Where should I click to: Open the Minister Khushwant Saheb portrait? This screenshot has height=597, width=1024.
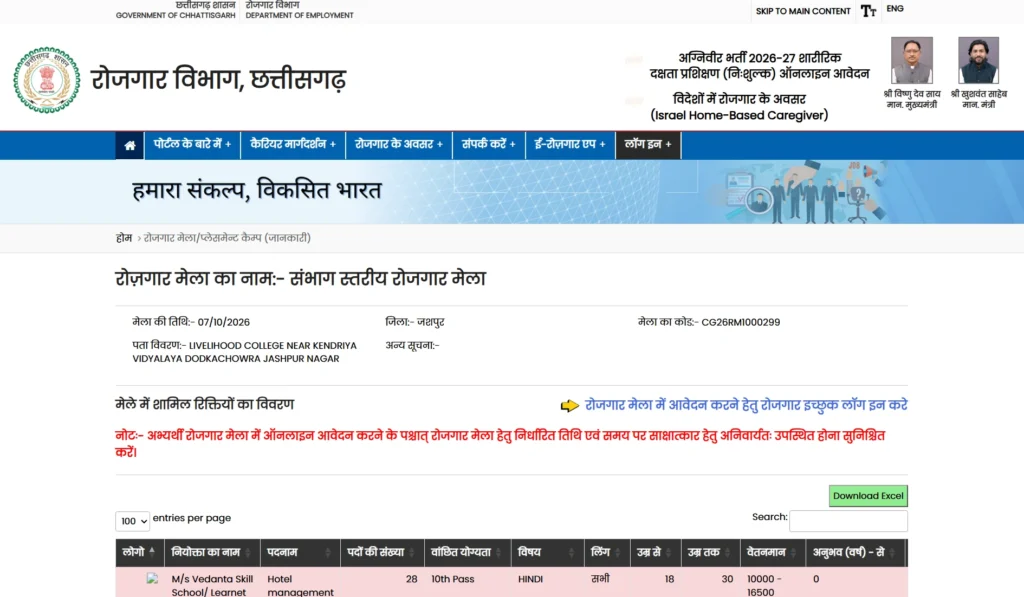click(x=978, y=60)
